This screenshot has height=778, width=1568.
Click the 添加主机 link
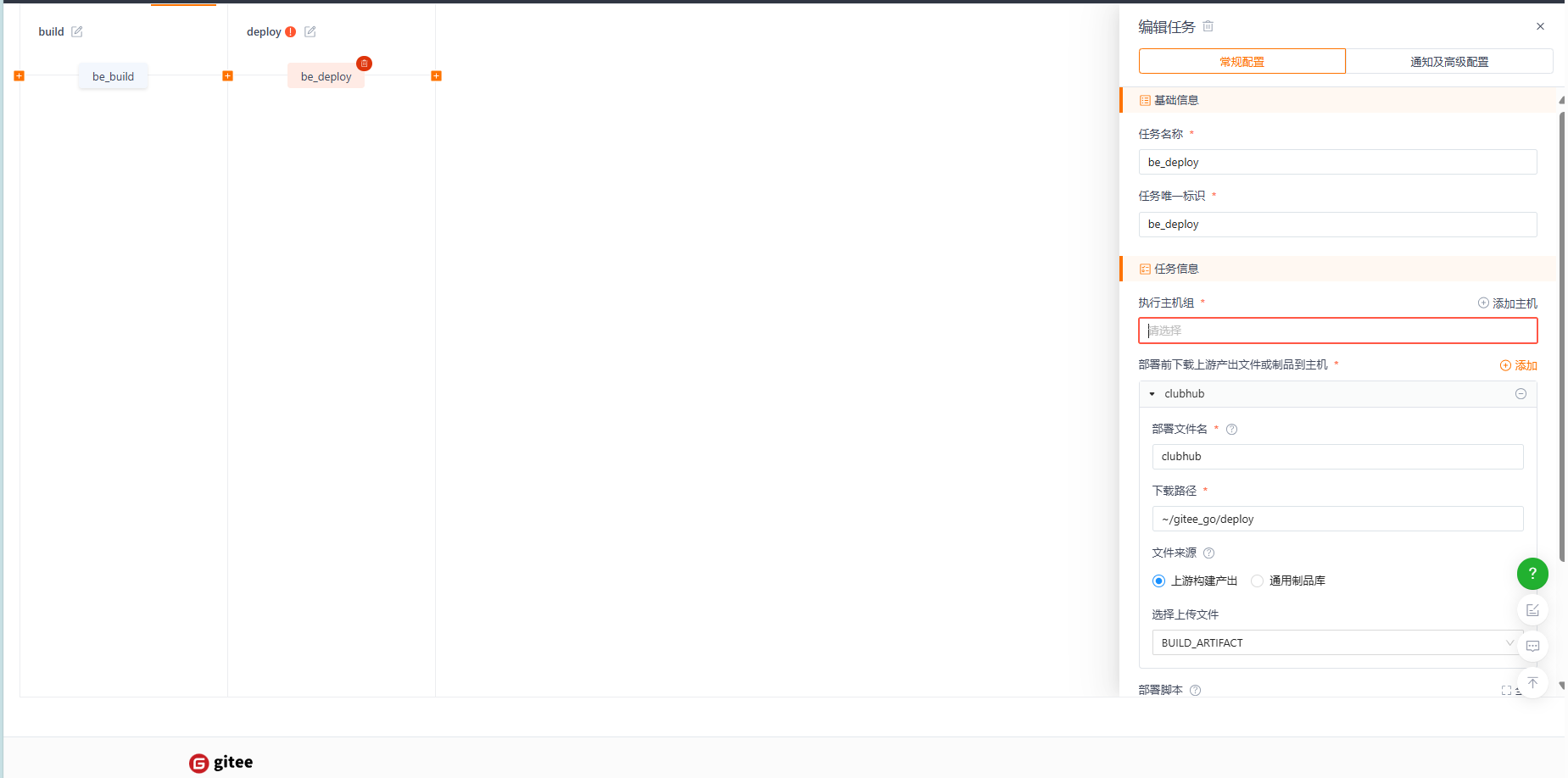1508,303
